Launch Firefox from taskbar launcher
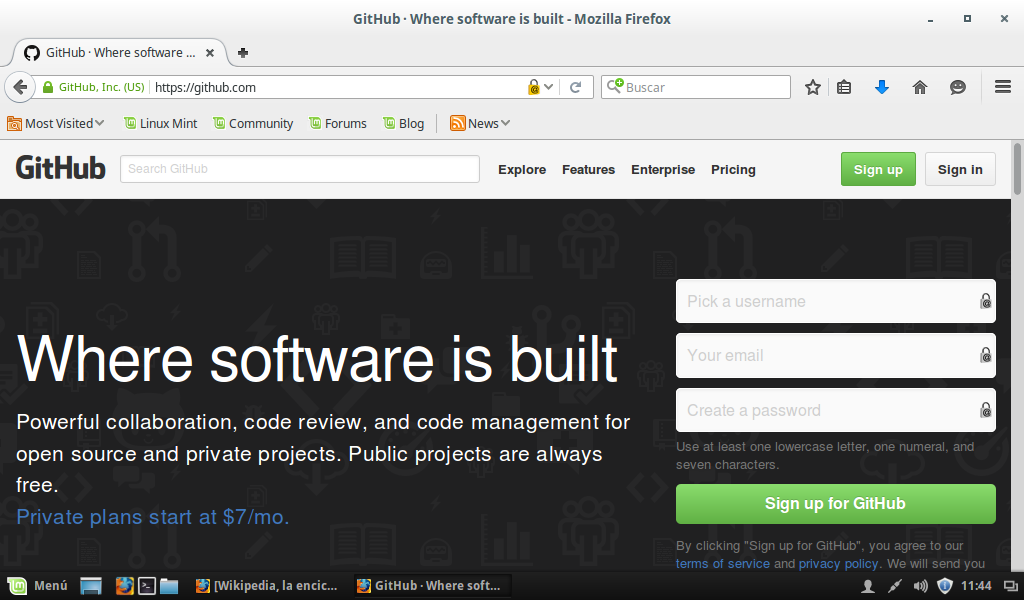1024x600 pixels. [x=124, y=586]
